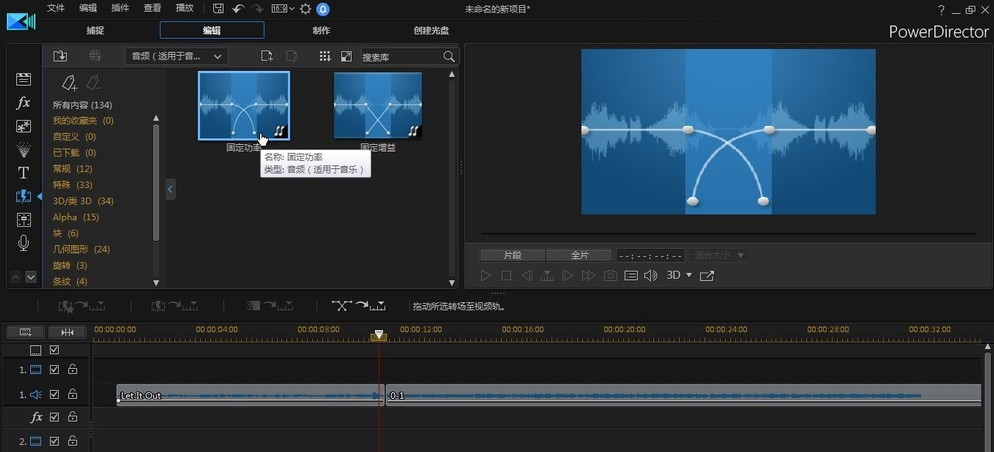The height and width of the screenshot is (452, 994).
Task: Click the preview volume speaker icon
Action: pyautogui.click(x=650, y=275)
